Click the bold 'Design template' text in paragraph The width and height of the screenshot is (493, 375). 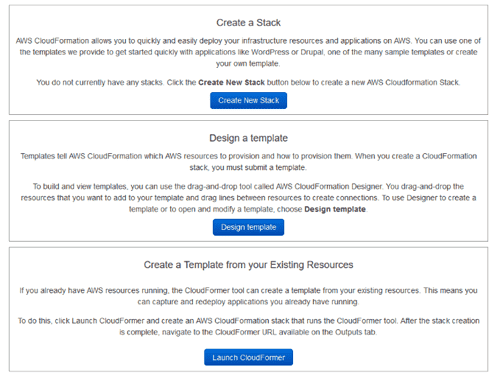335,209
